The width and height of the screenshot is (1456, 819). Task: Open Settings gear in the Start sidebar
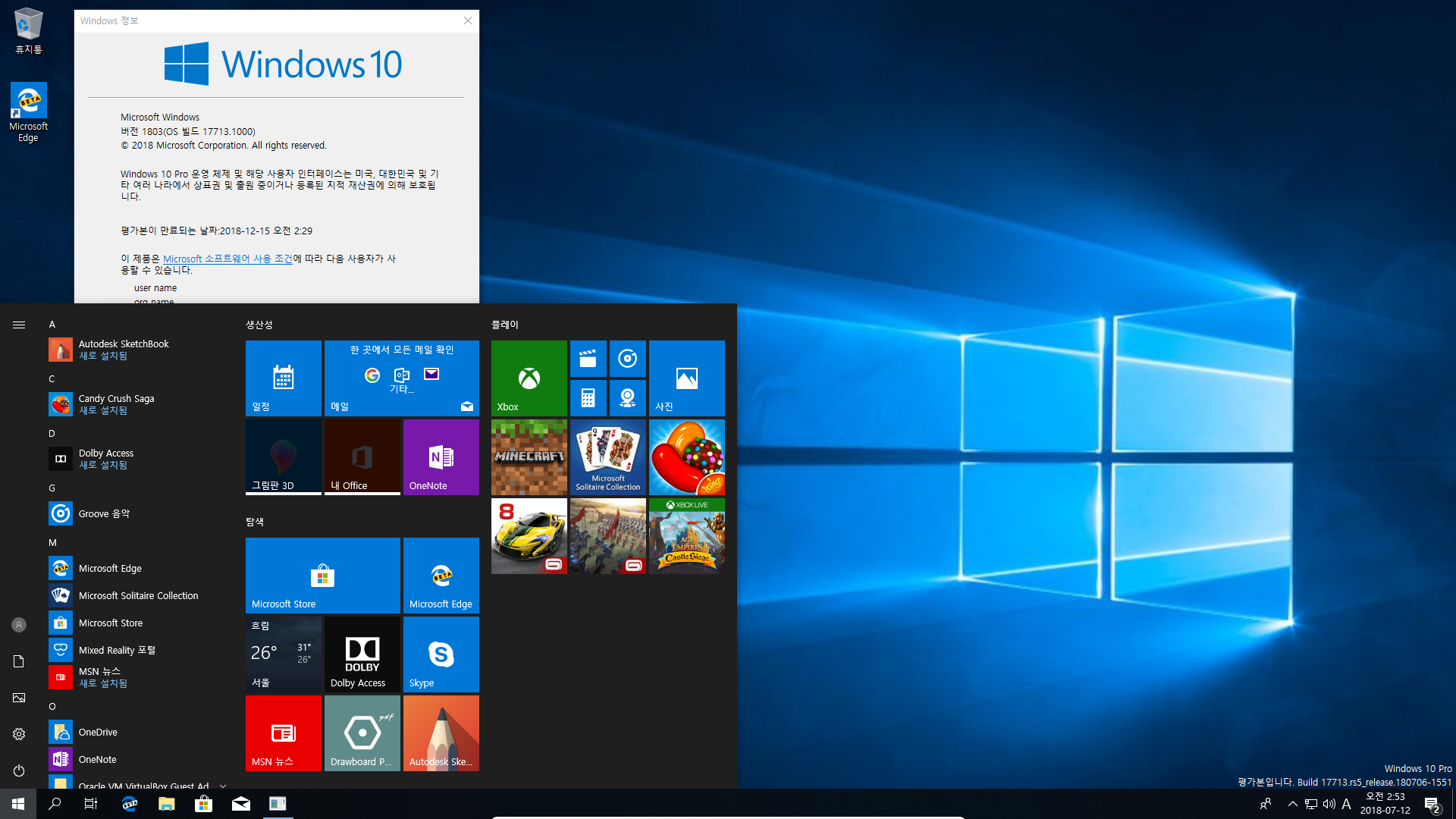[x=19, y=734]
